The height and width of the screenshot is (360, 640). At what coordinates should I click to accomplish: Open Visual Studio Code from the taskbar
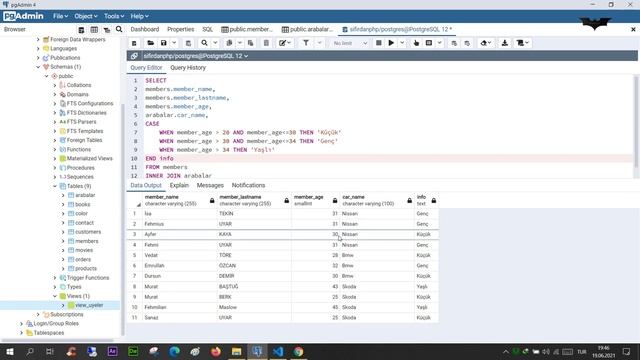278,351
